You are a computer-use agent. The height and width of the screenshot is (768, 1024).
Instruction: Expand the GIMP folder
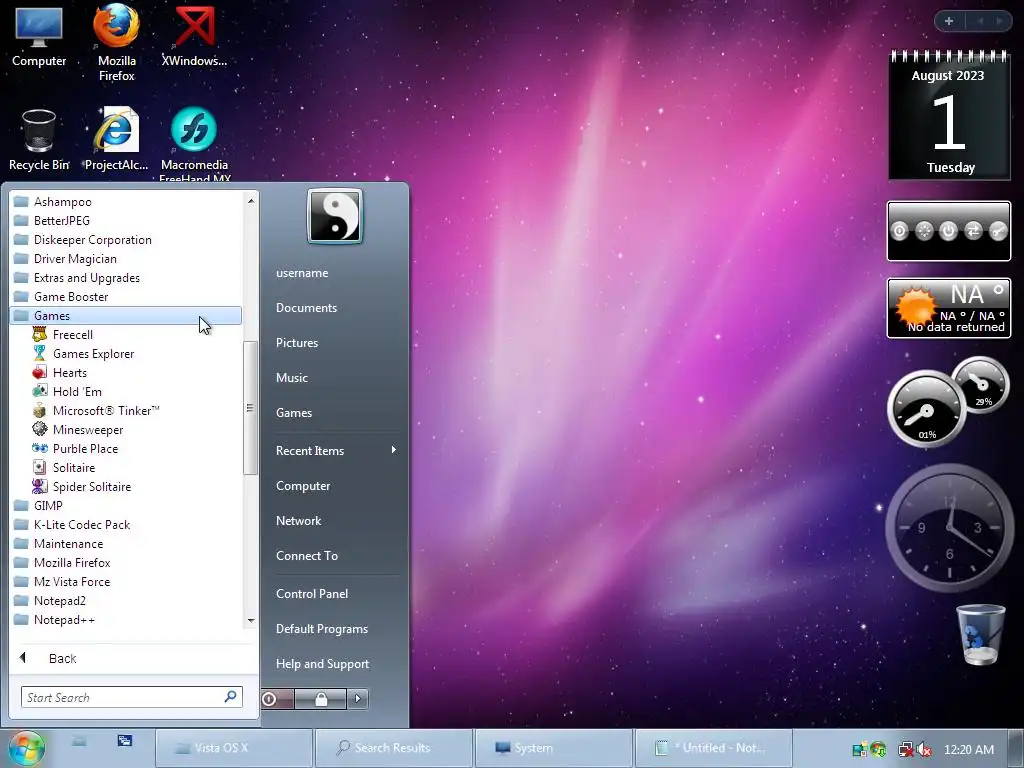click(125, 505)
